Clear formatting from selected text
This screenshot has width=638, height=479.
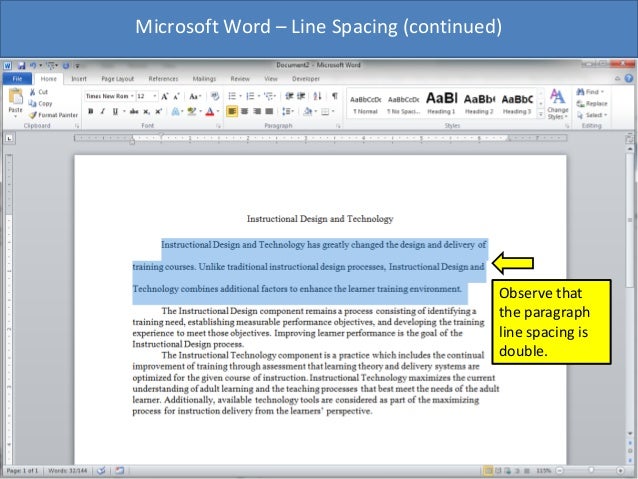click(215, 96)
